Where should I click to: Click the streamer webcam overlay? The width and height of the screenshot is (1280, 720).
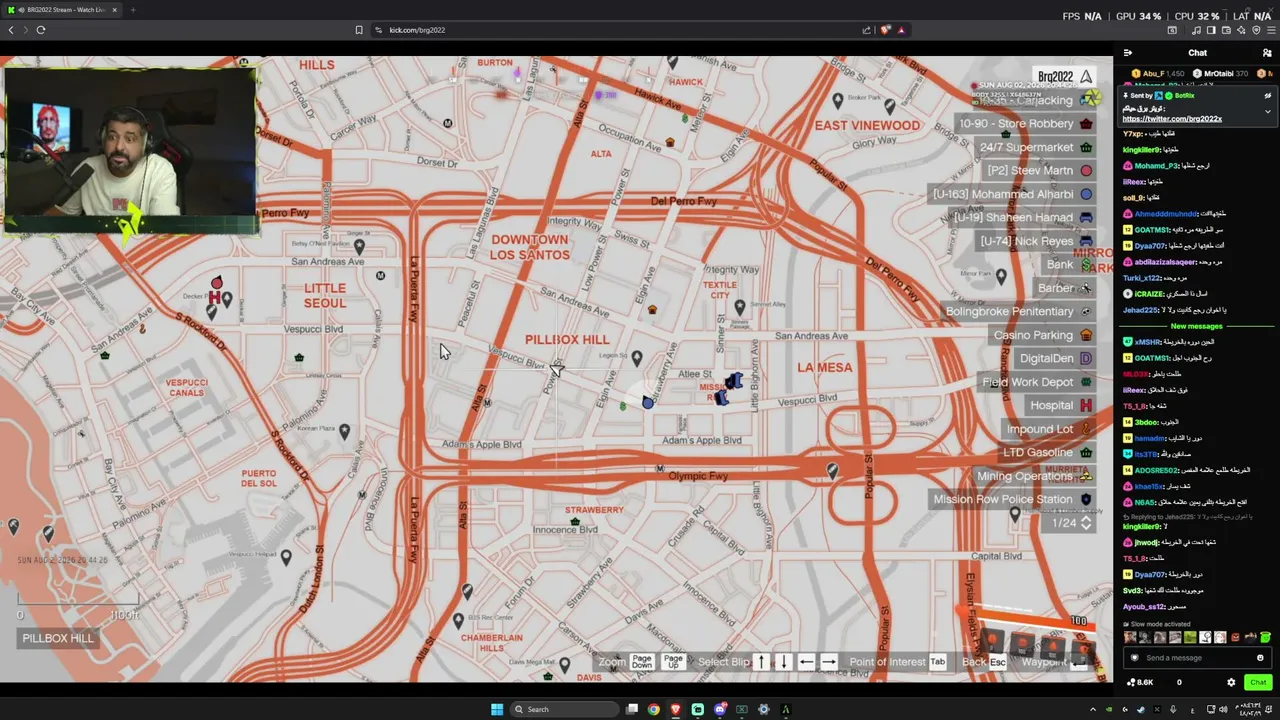coord(130,150)
